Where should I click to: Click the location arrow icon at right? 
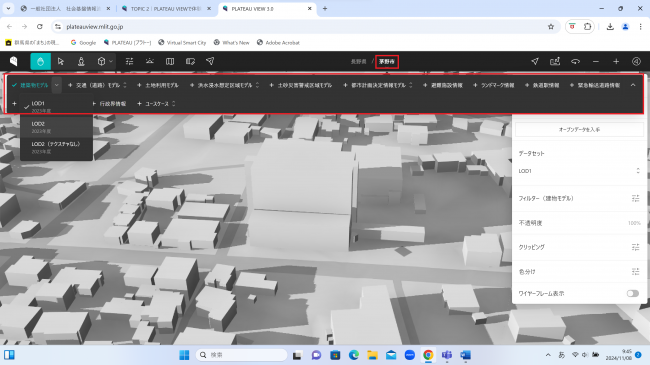535,61
